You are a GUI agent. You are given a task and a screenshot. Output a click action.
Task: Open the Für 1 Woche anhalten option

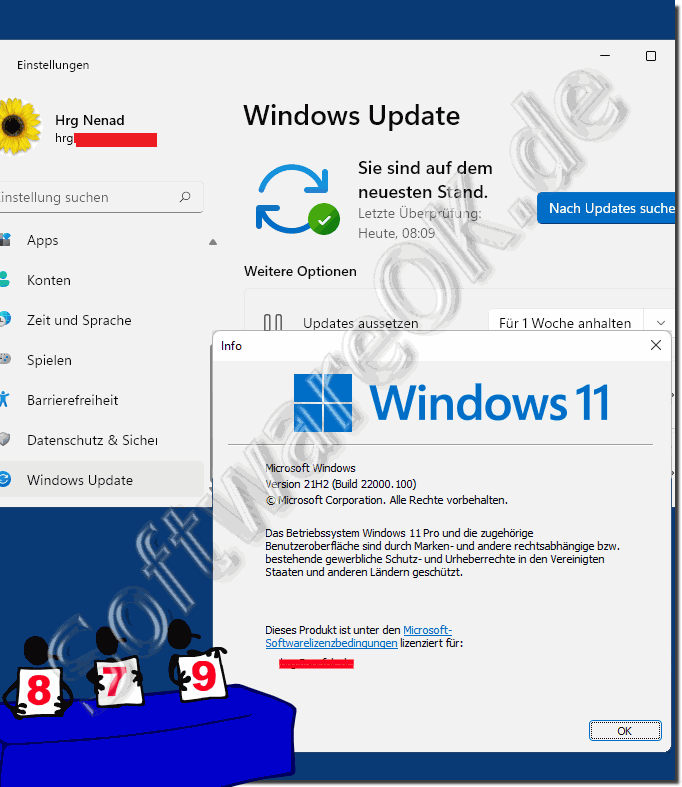[x=565, y=323]
